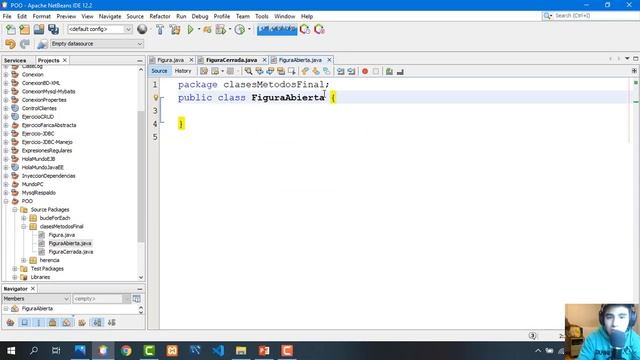The height and width of the screenshot is (360, 640).
Task: Click the empty filter field in Navigator
Action: [98, 299]
